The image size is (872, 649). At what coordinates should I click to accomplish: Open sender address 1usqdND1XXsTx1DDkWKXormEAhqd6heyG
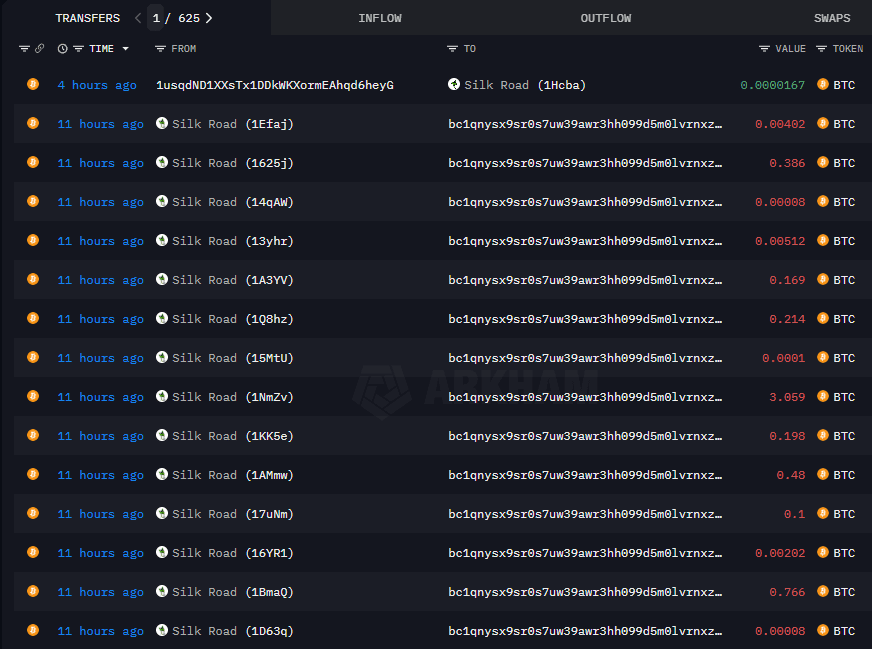[x=274, y=85]
